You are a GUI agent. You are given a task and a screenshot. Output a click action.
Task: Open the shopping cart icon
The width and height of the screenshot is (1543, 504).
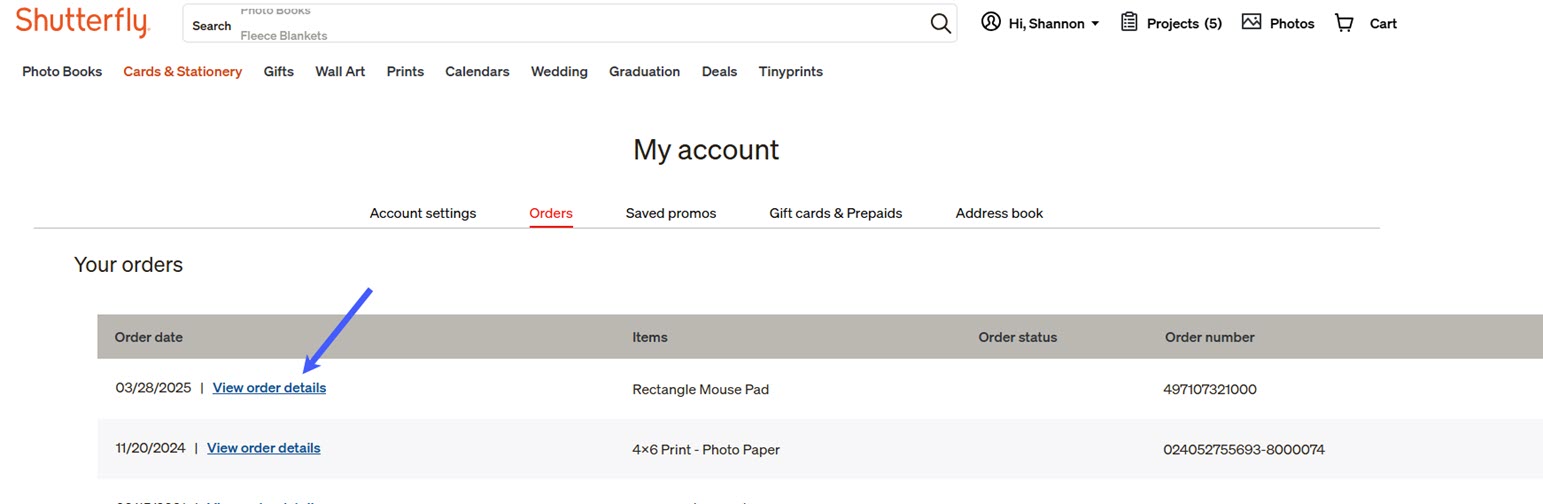(x=1344, y=23)
